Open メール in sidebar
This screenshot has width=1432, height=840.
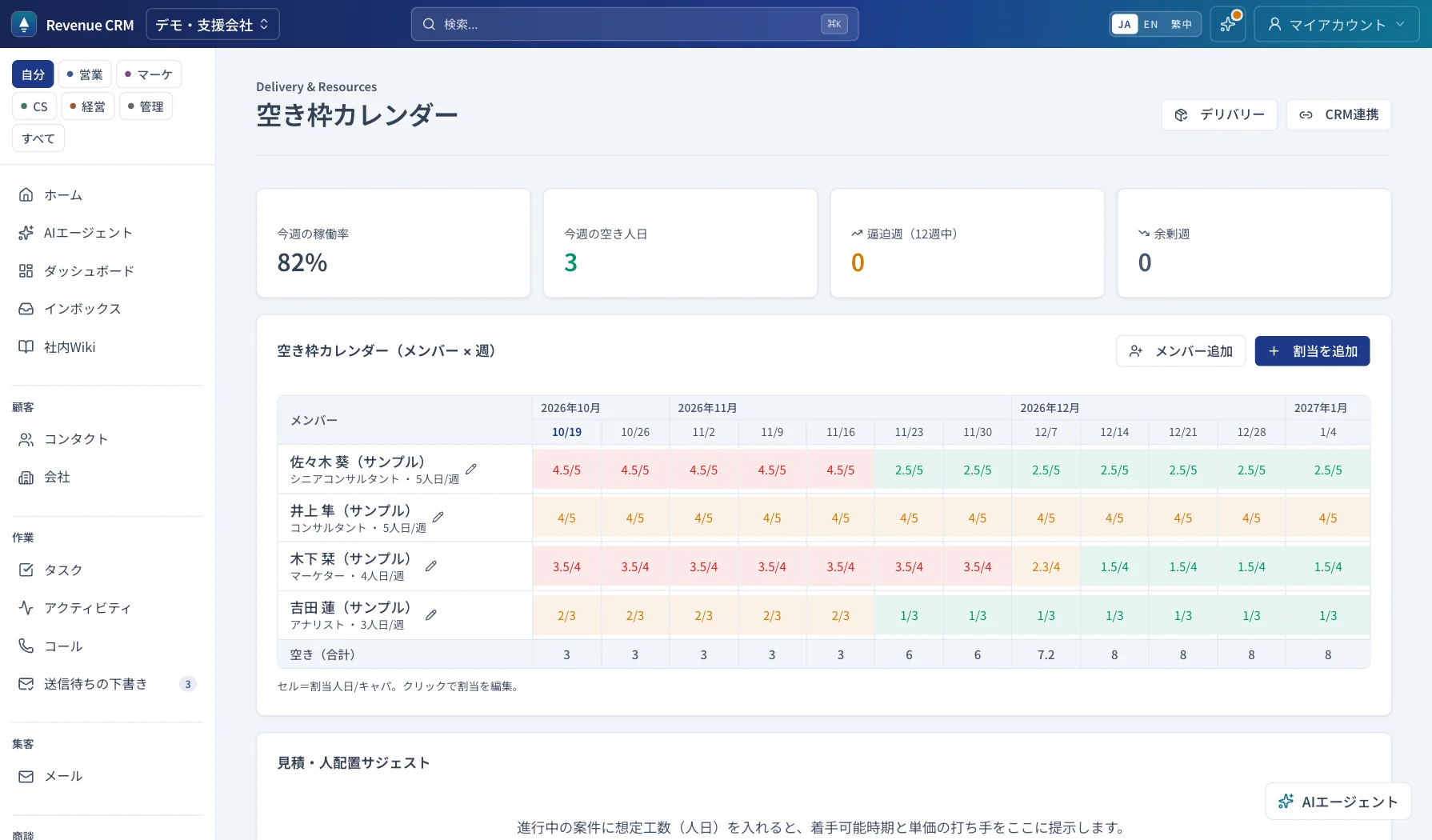[107, 776]
